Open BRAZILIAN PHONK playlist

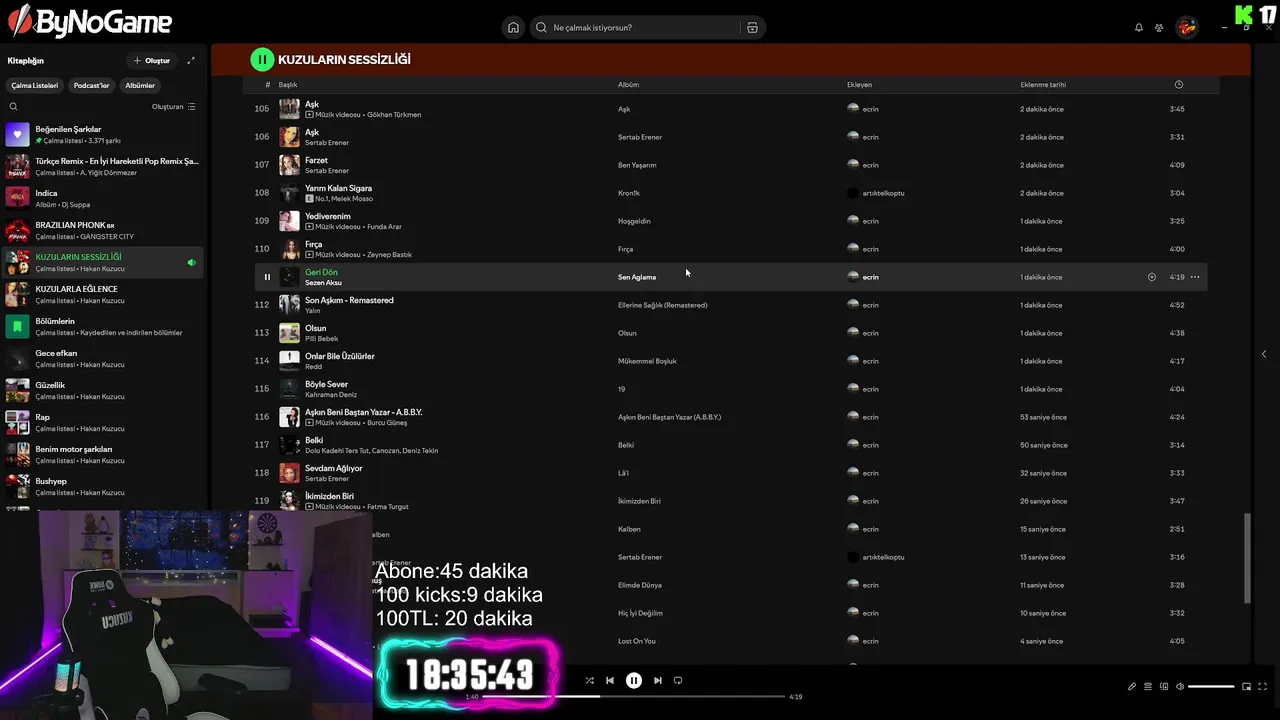click(x=104, y=231)
